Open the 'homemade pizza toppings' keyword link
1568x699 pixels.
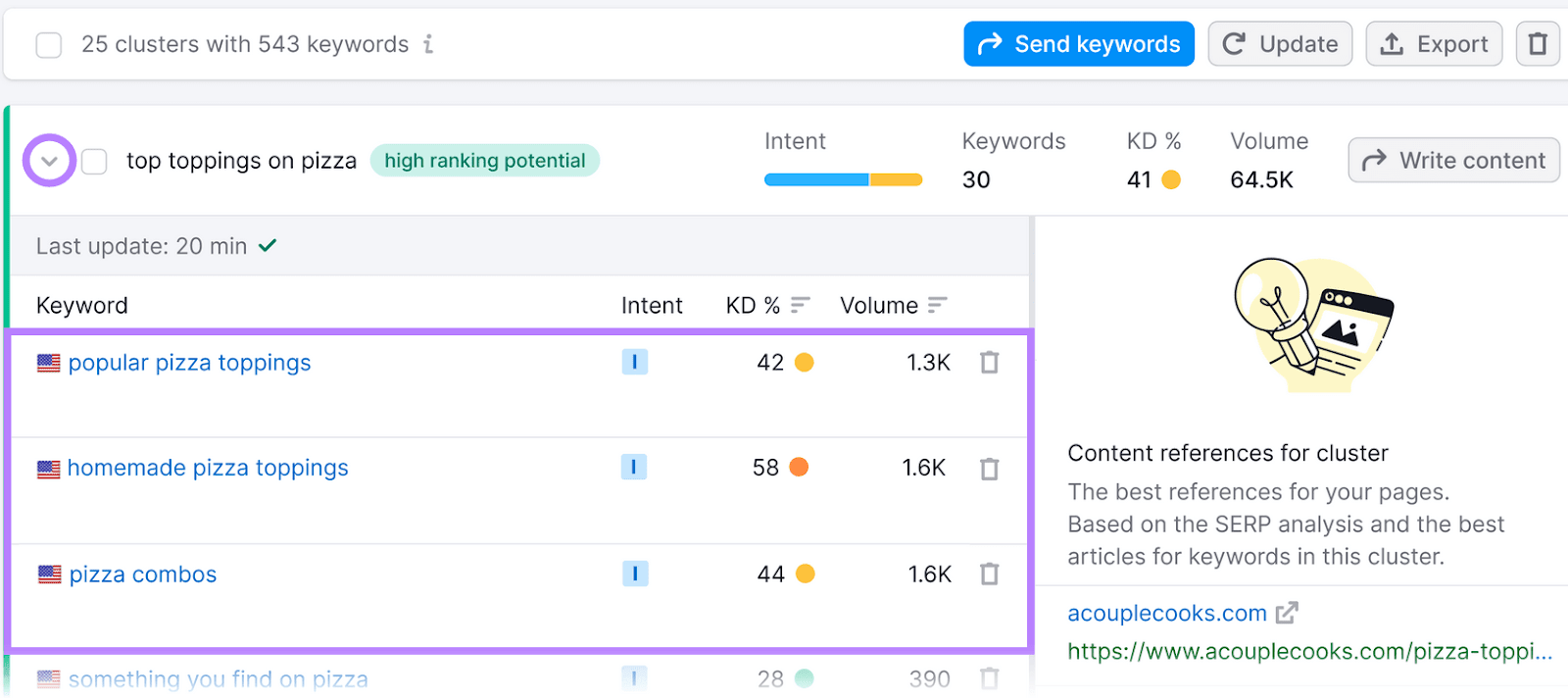pos(208,469)
